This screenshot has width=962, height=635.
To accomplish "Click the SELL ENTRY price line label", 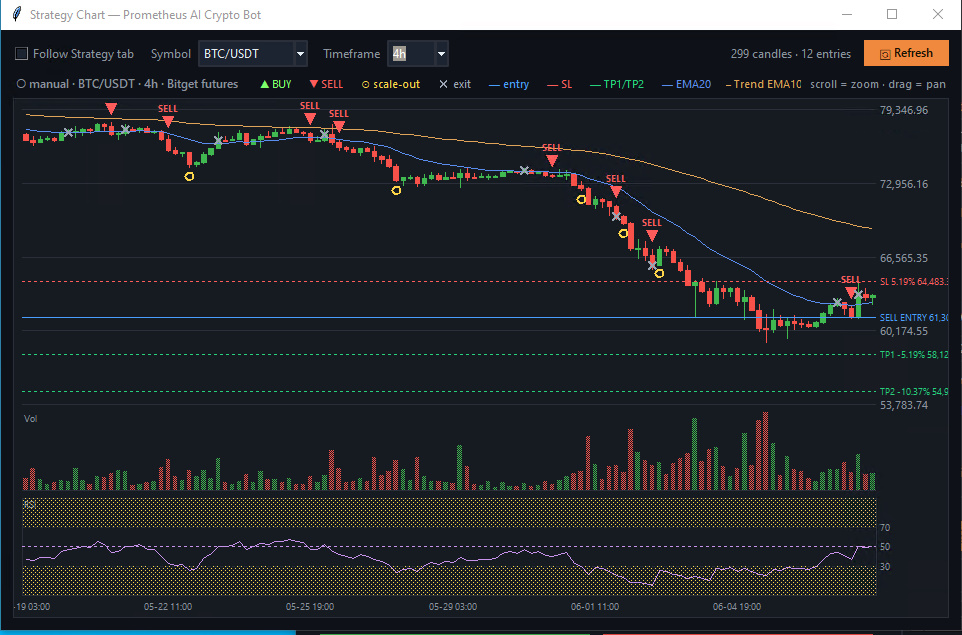I will tap(914, 318).
